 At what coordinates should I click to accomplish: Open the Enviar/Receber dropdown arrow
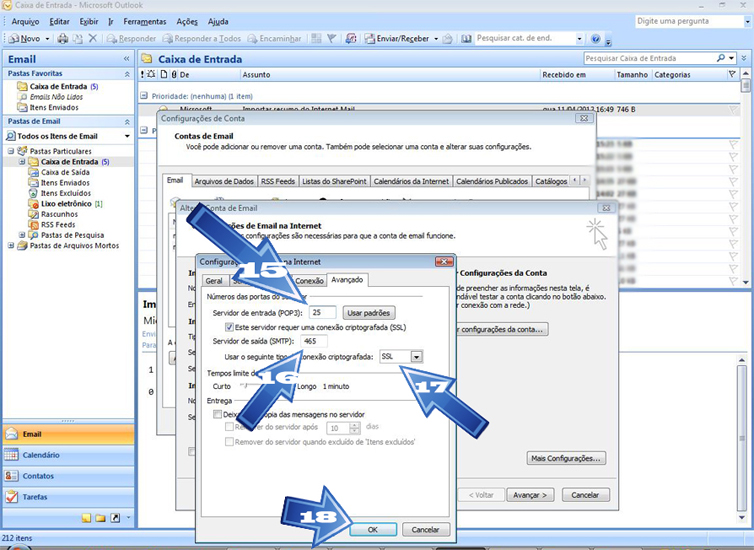click(x=436, y=38)
